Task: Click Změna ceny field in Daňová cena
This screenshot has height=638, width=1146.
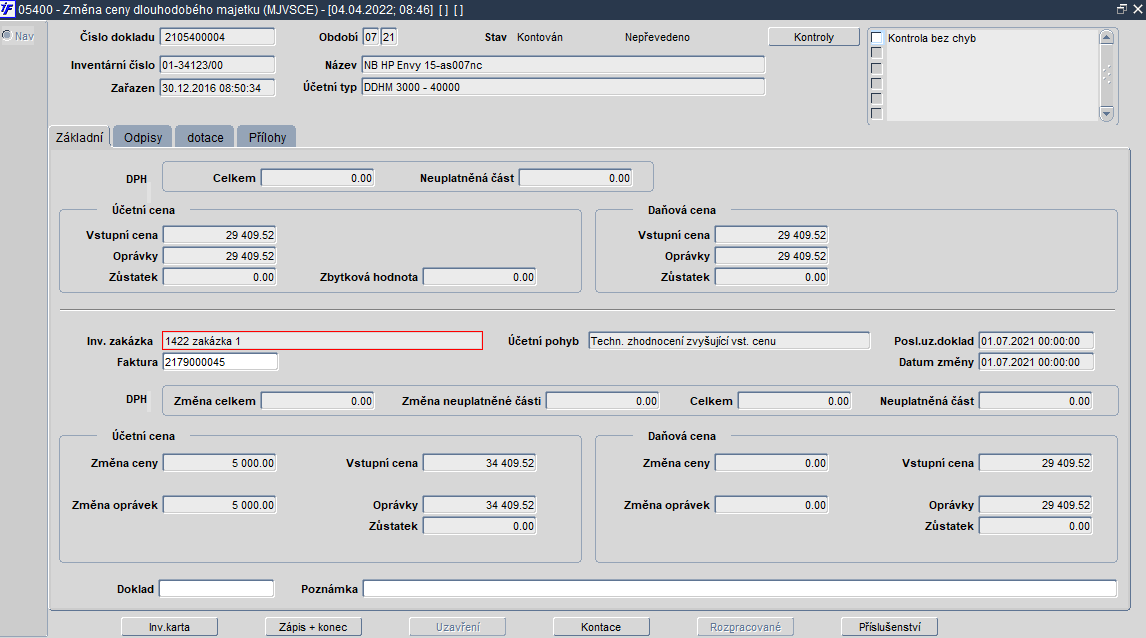Action: pyautogui.click(x=772, y=463)
